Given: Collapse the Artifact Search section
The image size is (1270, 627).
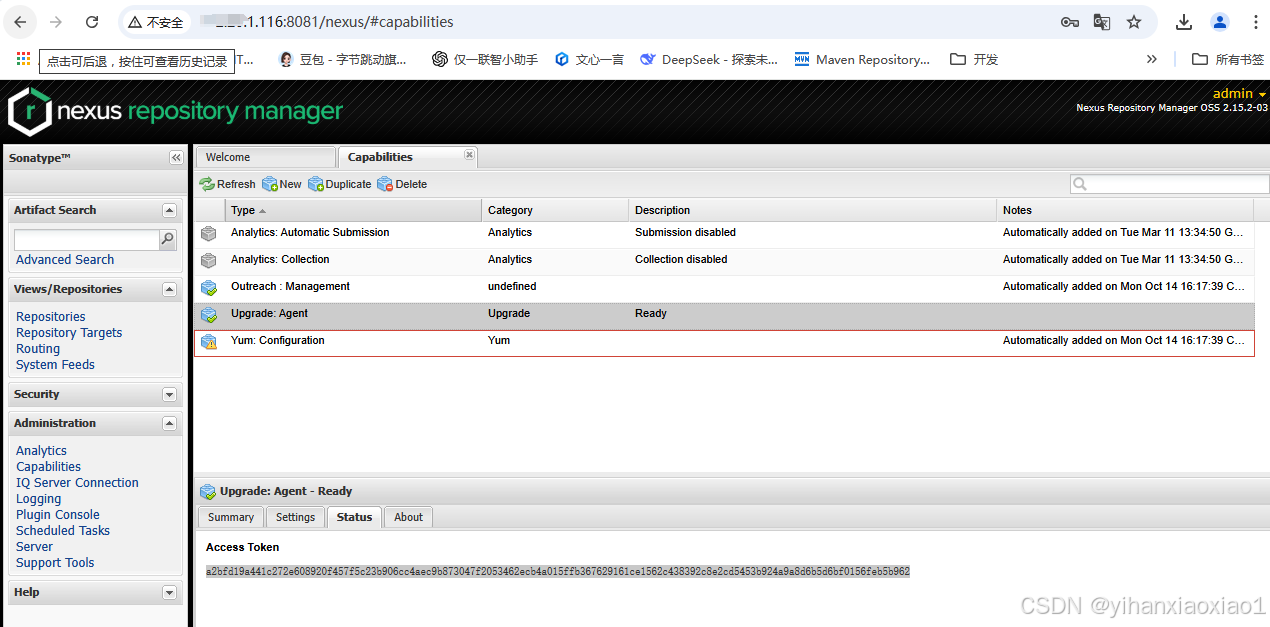Looking at the screenshot, I should [x=169, y=211].
